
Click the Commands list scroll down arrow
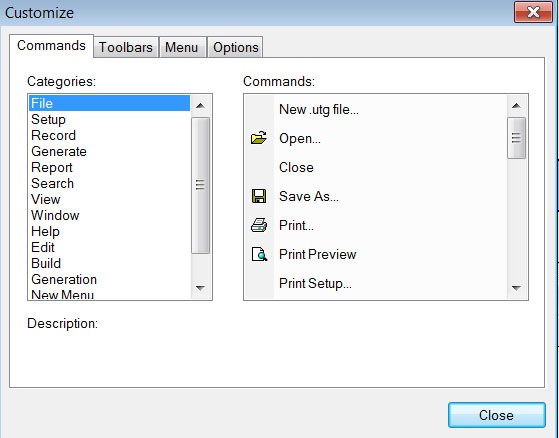516,288
